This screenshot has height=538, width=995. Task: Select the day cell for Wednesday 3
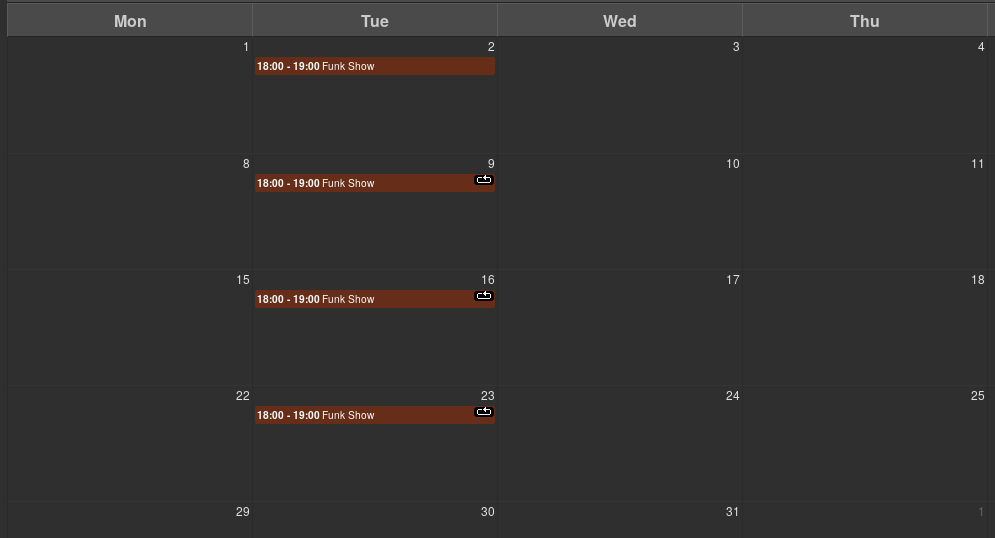pyautogui.click(x=620, y=95)
